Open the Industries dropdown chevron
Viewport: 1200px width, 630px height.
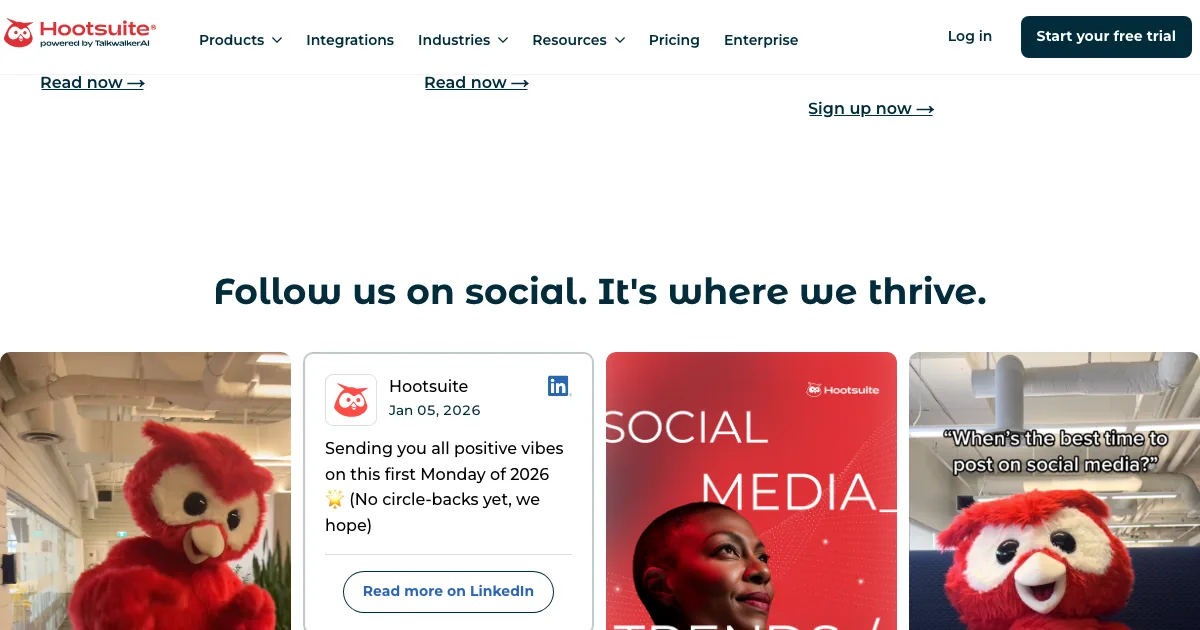point(503,40)
